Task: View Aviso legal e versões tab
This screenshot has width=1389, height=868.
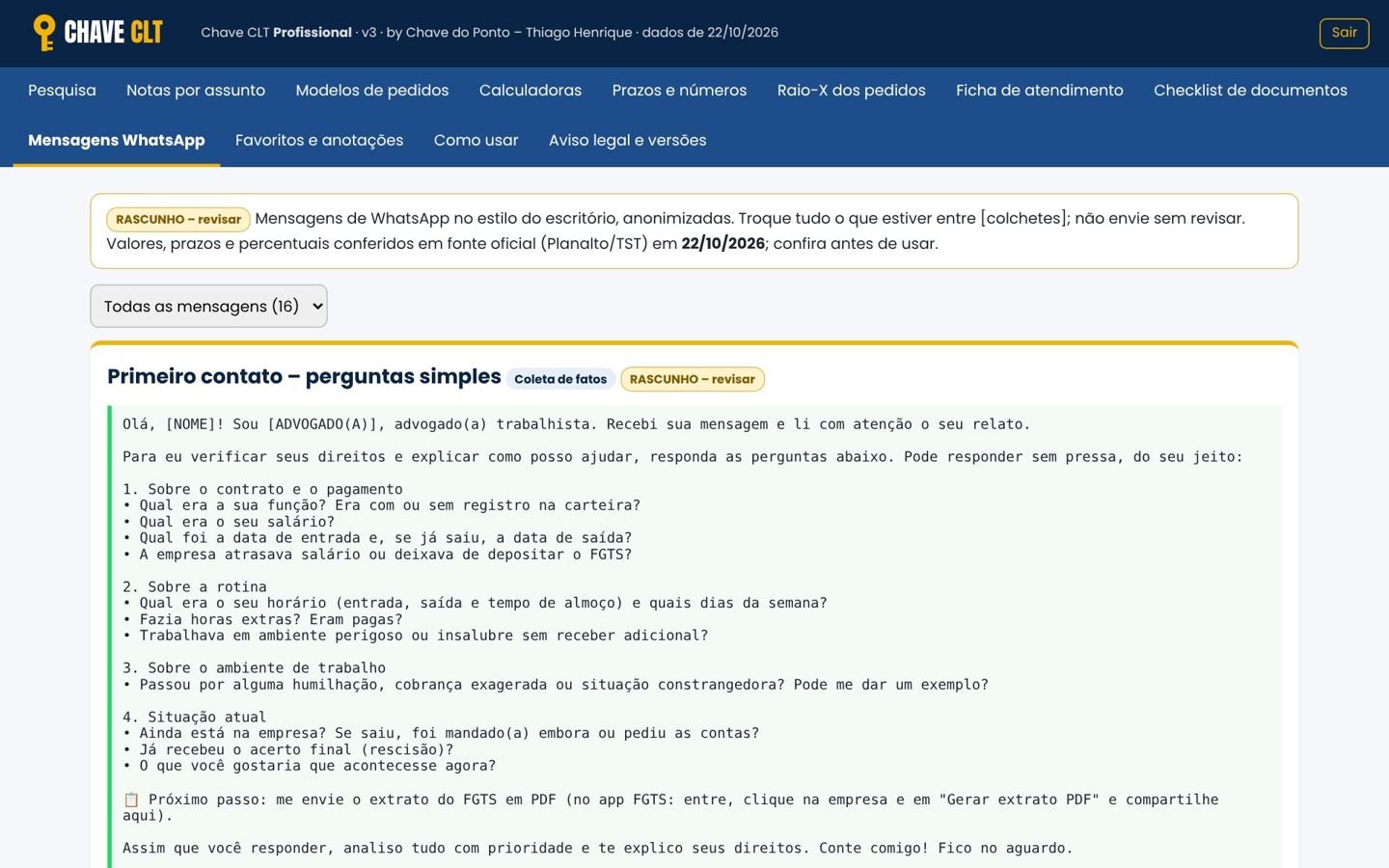Action: point(628,141)
